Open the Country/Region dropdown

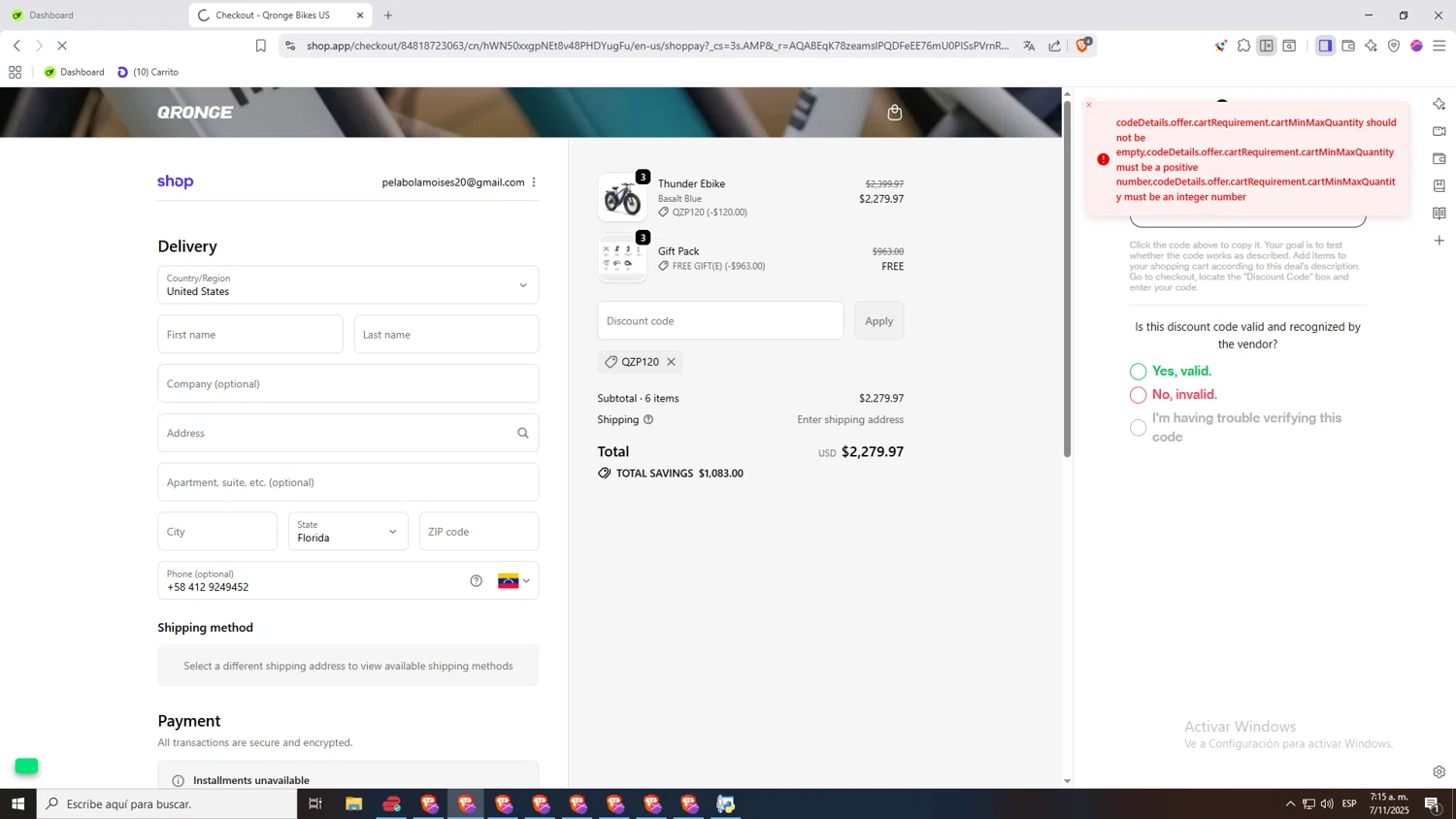click(348, 285)
